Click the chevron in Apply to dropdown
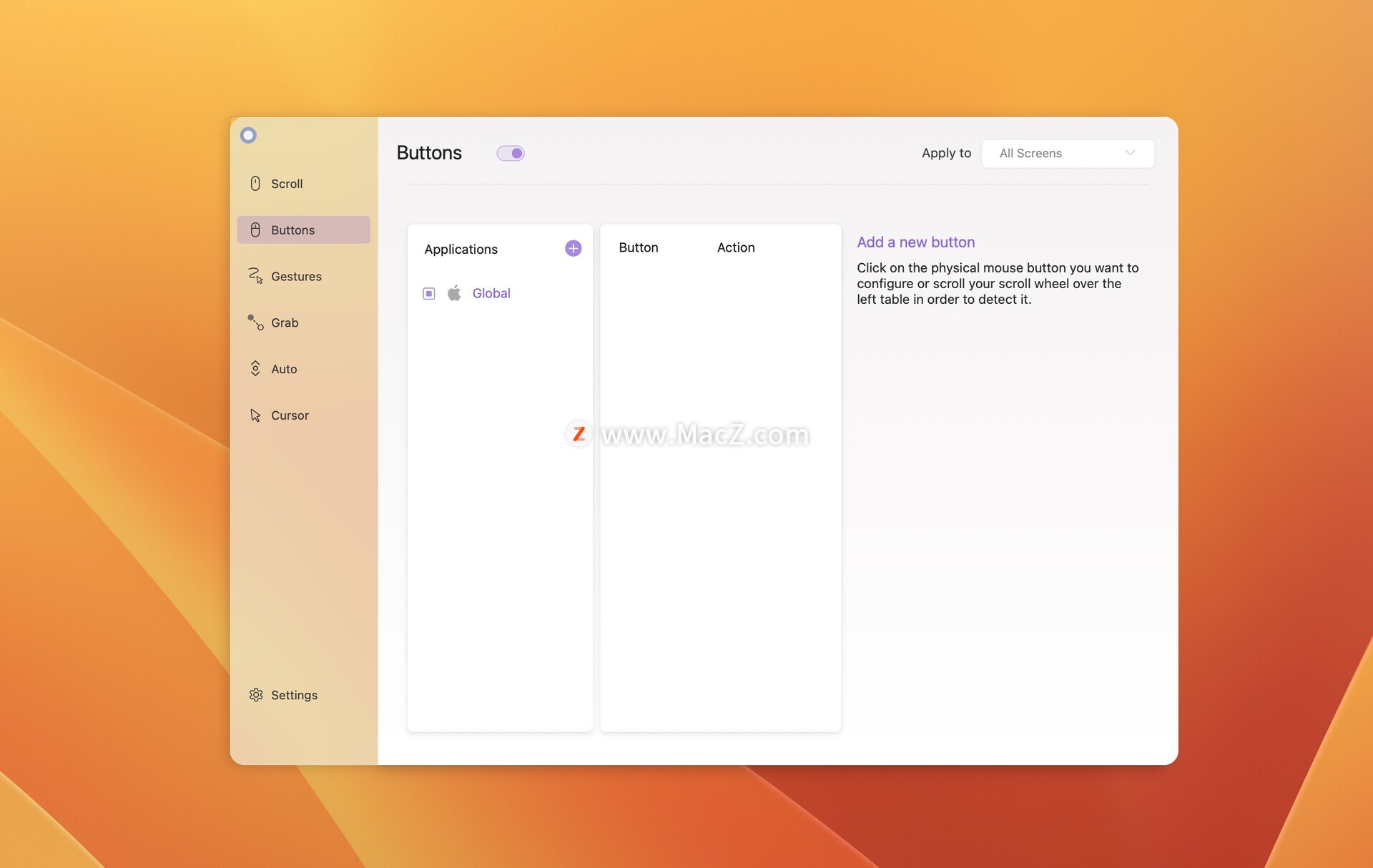 (1130, 152)
